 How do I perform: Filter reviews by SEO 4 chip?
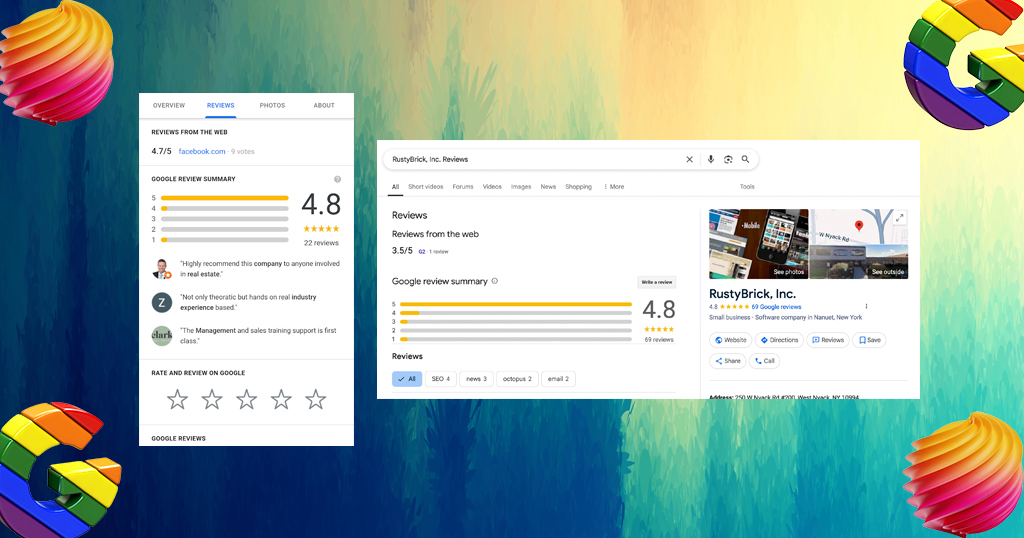pyautogui.click(x=441, y=379)
